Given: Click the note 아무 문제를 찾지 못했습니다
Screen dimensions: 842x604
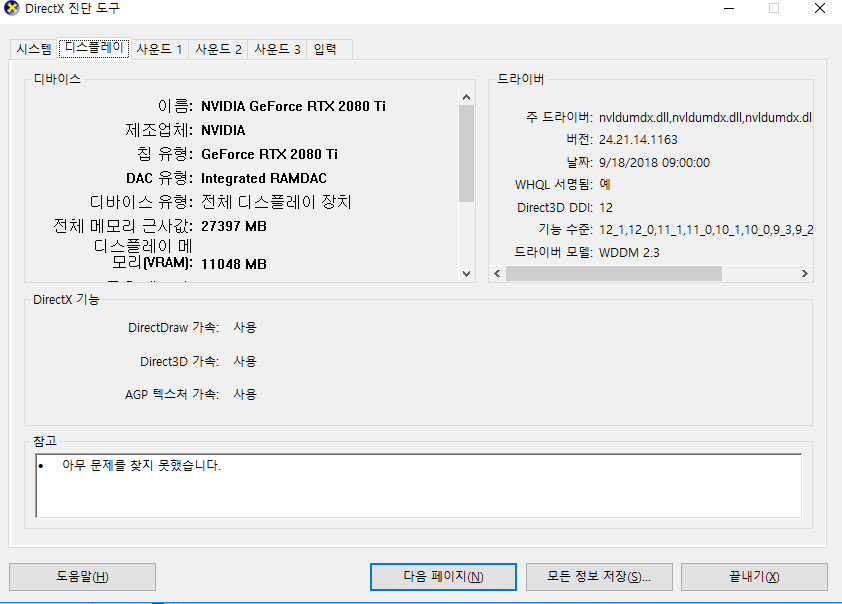Looking at the screenshot, I should tap(141, 465).
